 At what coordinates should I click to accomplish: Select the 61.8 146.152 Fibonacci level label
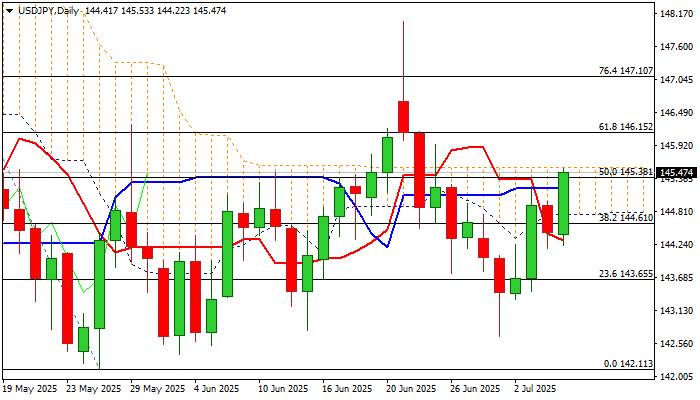coord(625,127)
